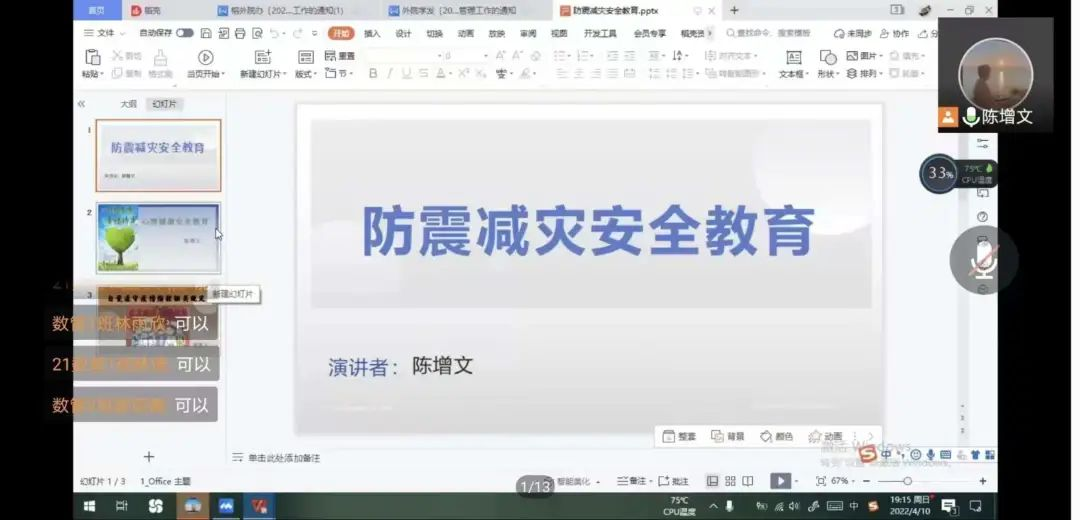Click the 批注 comments button

click(674, 481)
